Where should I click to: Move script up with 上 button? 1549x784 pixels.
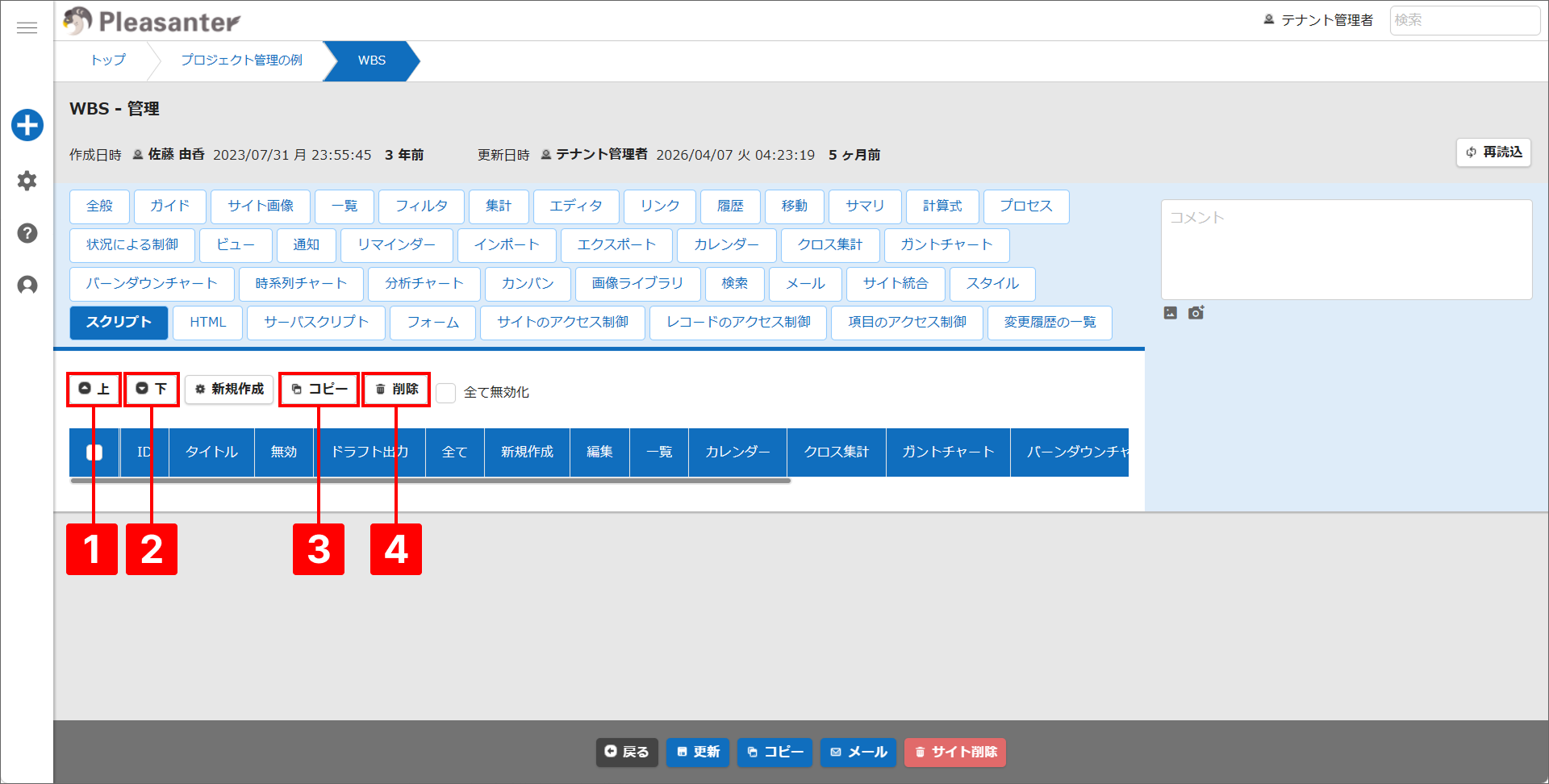point(94,390)
